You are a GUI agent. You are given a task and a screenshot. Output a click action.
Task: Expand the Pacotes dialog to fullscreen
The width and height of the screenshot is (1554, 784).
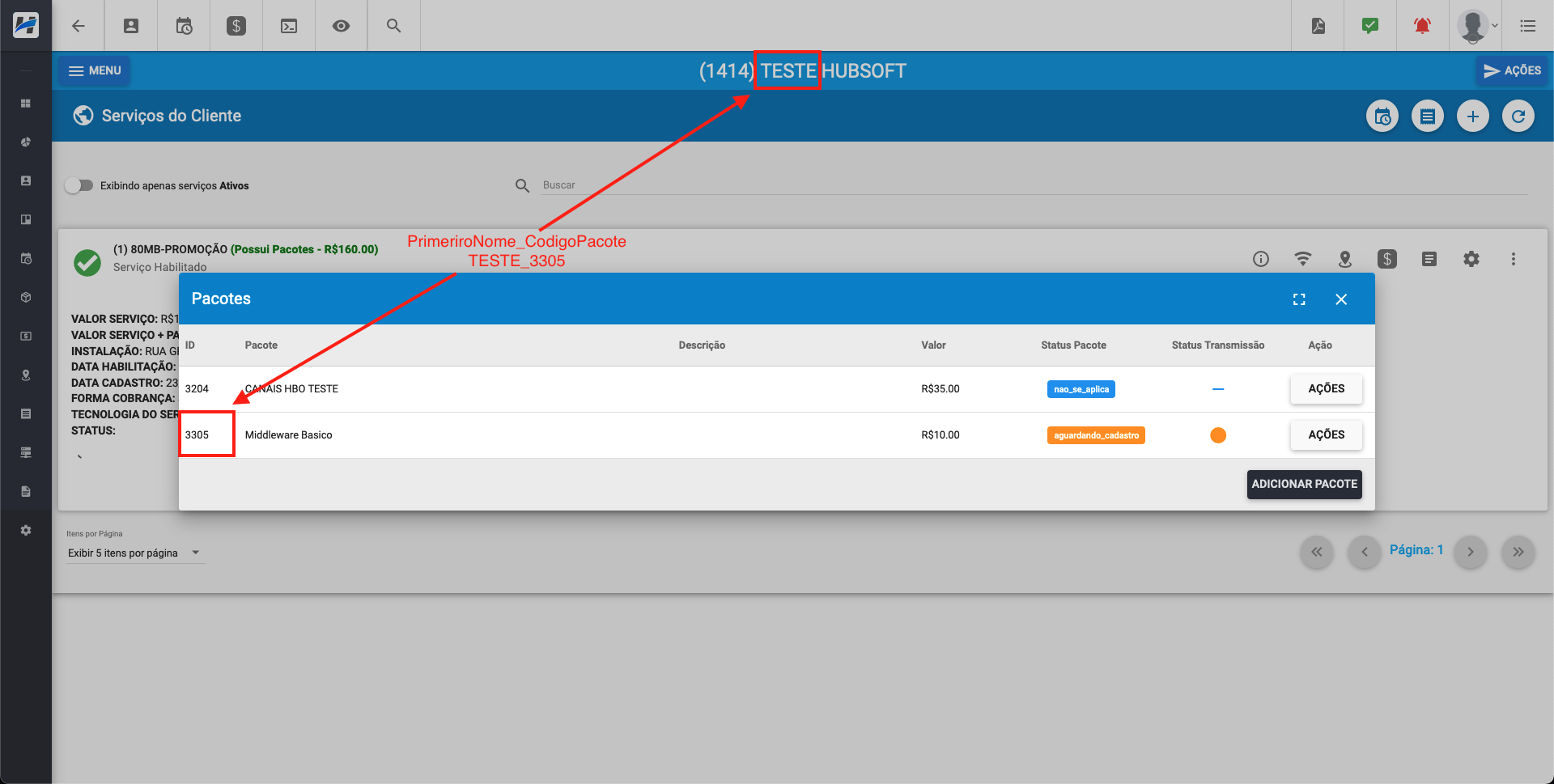[x=1299, y=299]
